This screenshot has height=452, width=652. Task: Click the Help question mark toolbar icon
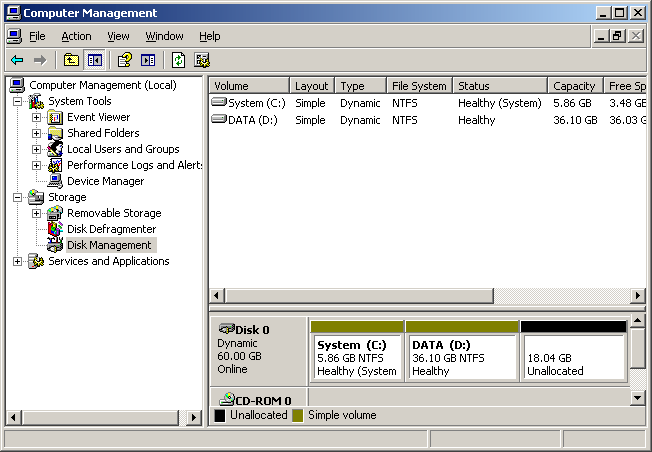click(x=125, y=60)
